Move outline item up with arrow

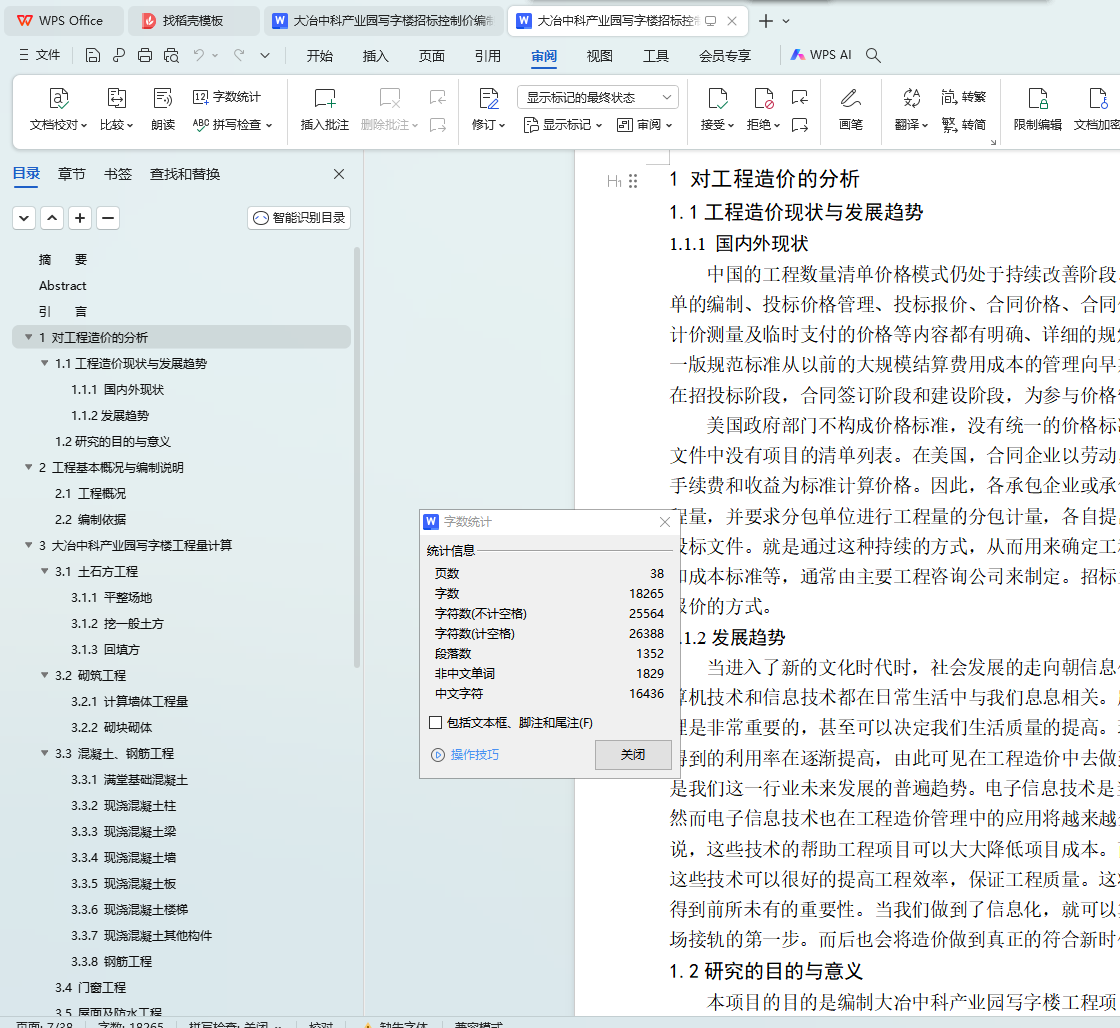tap(52, 218)
